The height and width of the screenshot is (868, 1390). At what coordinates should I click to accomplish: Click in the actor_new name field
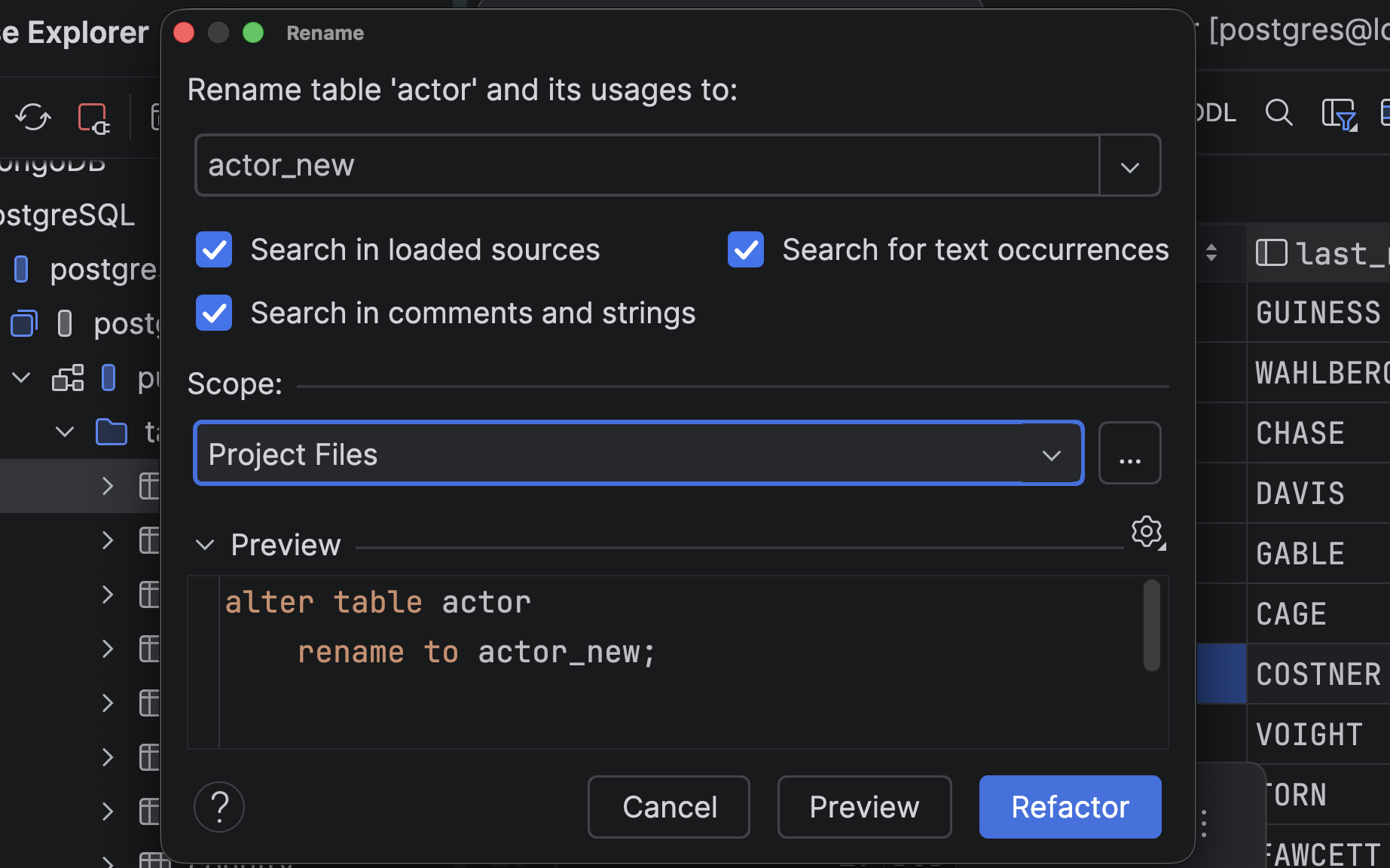[647, 165]
